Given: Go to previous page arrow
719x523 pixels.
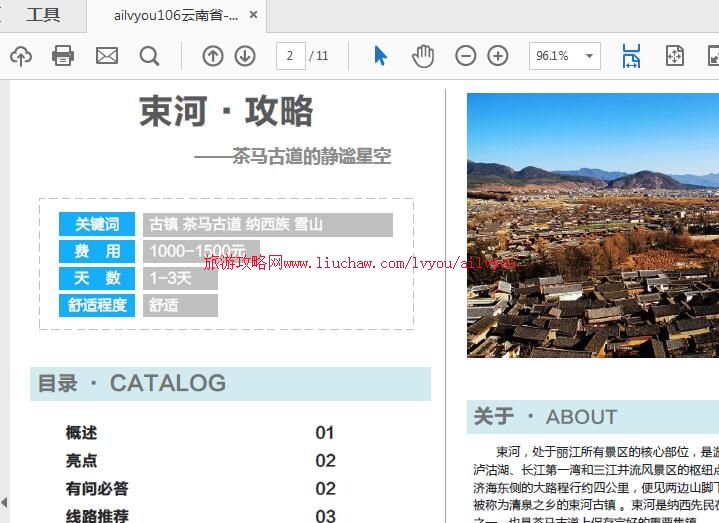Looking at the screenshot, I should coord(213,56).
